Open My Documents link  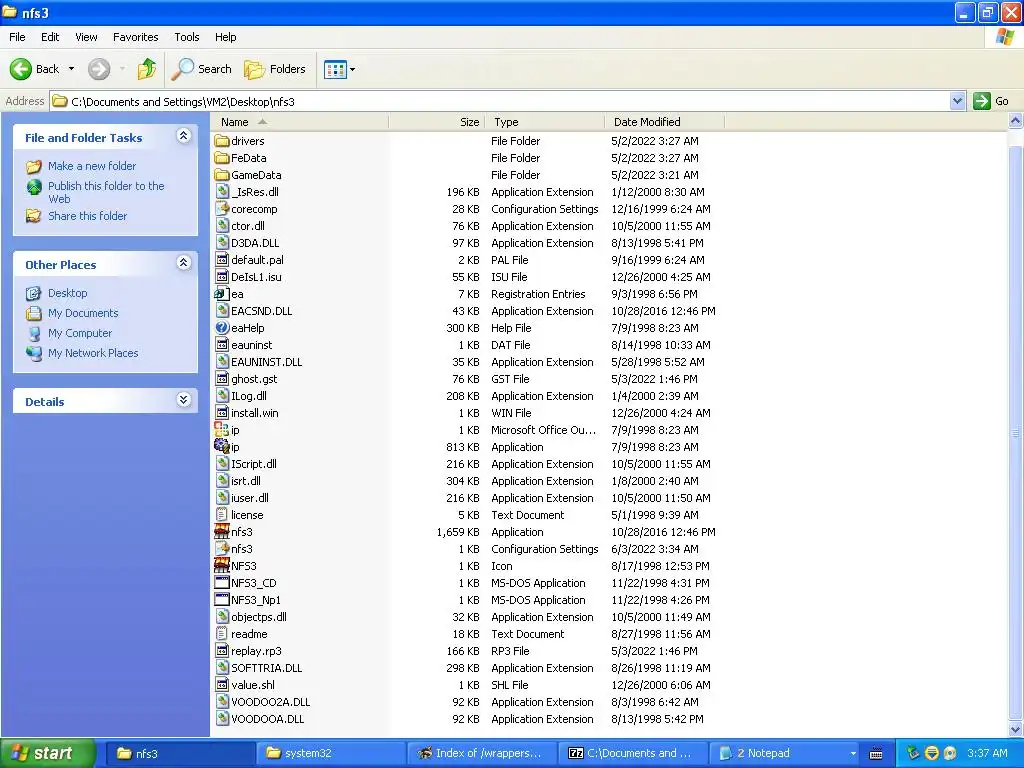[x=83, y=313]
